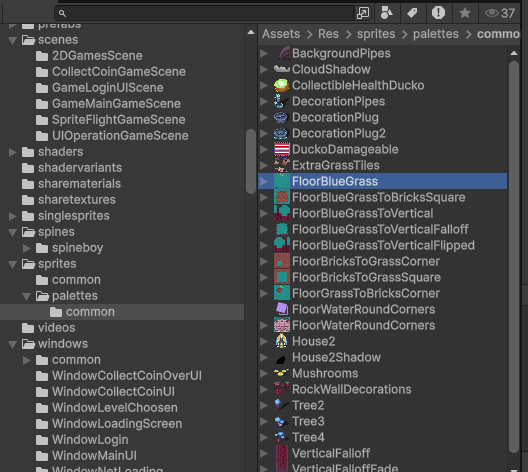Open in new window search icon
Image resolution: width=528 pixels, height=472 pixels.
(363, 13)
